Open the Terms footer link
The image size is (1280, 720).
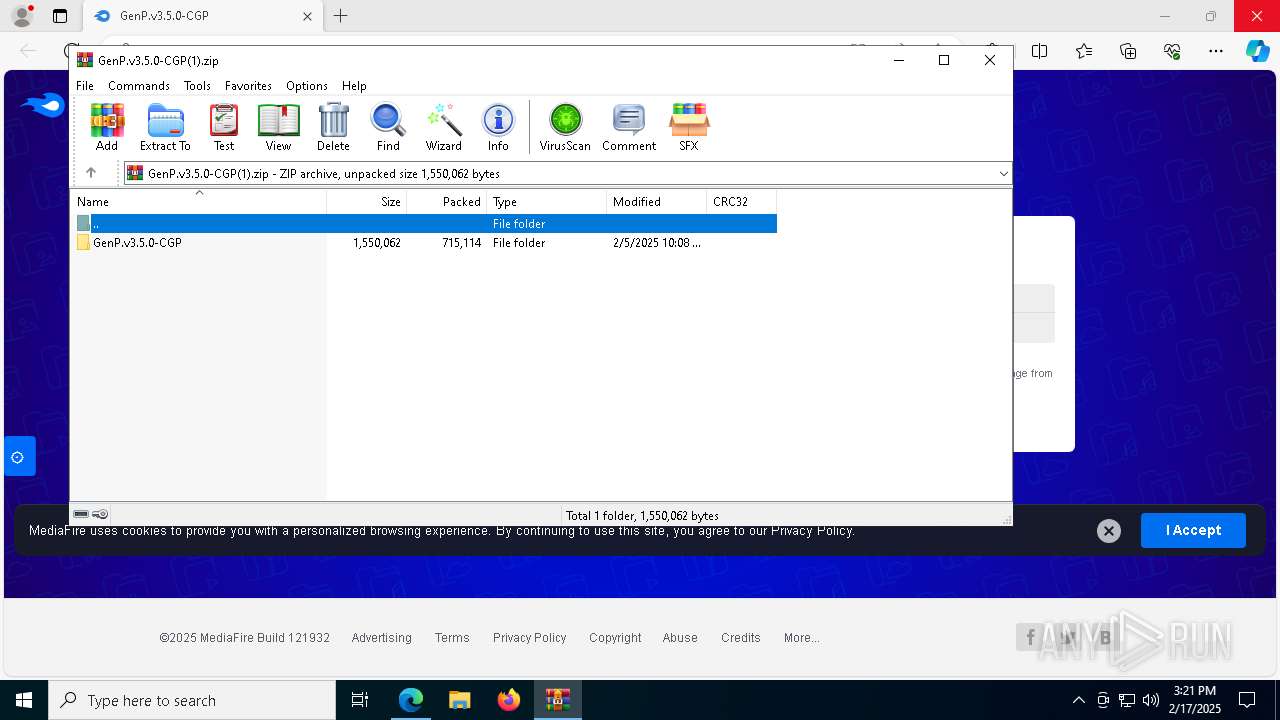click(x=452, y=638)
